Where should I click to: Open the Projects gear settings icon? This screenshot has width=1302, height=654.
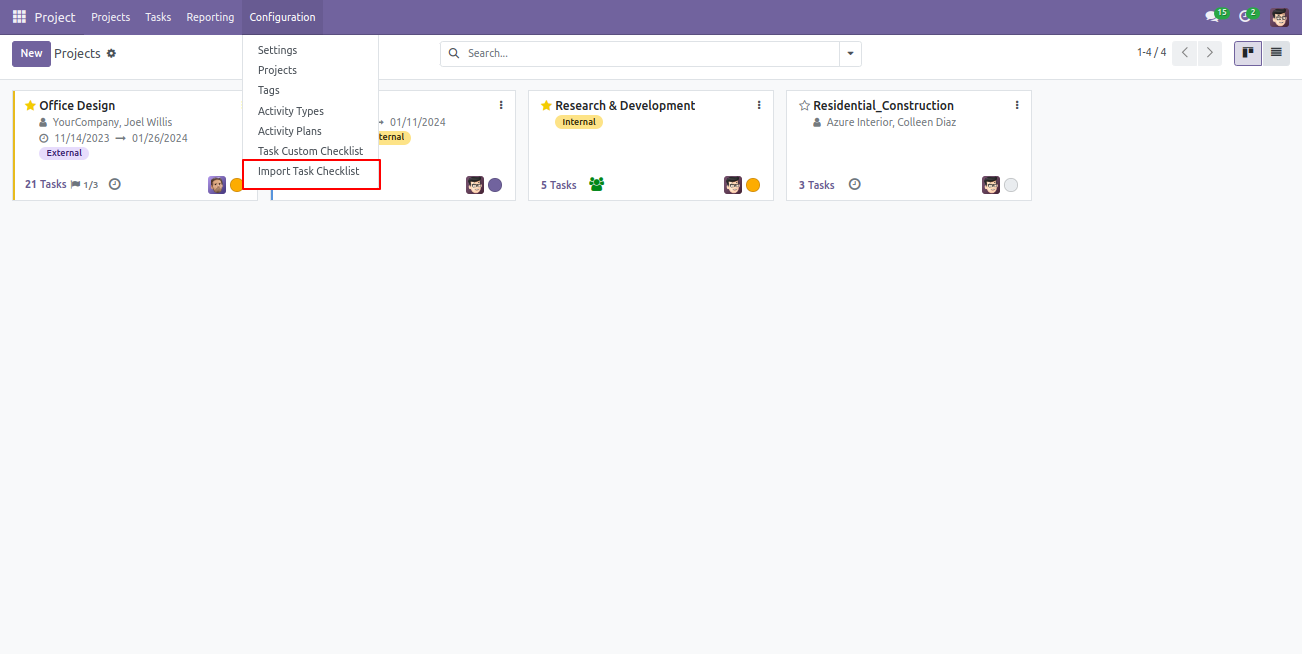coord(111,53)
